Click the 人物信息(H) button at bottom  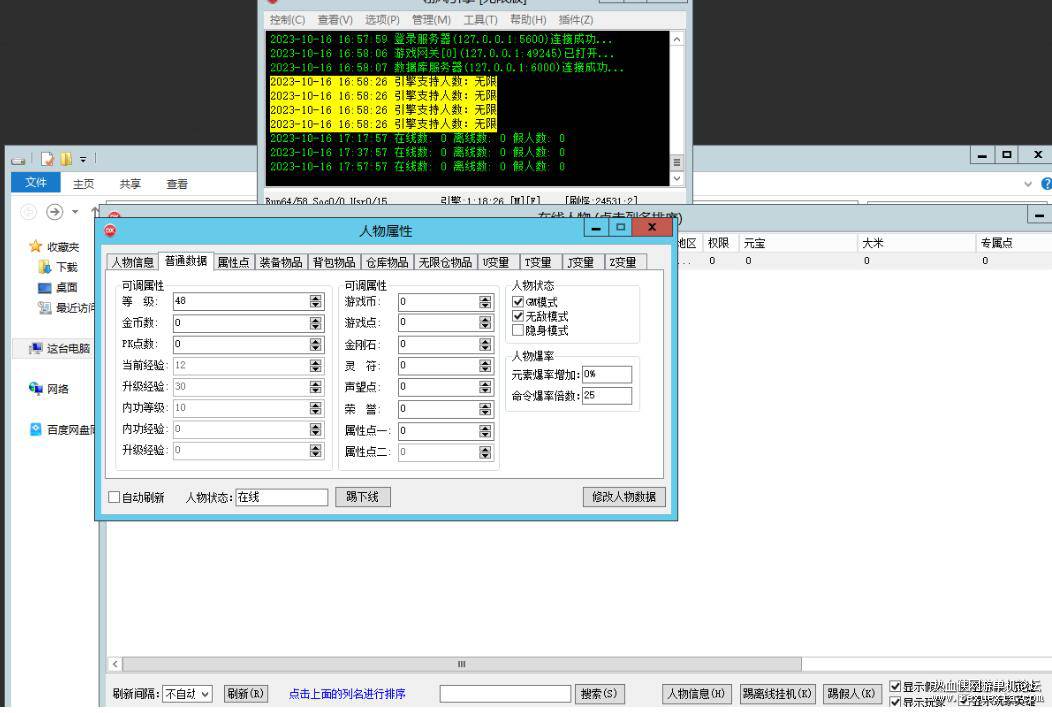[x=696, y=694]
